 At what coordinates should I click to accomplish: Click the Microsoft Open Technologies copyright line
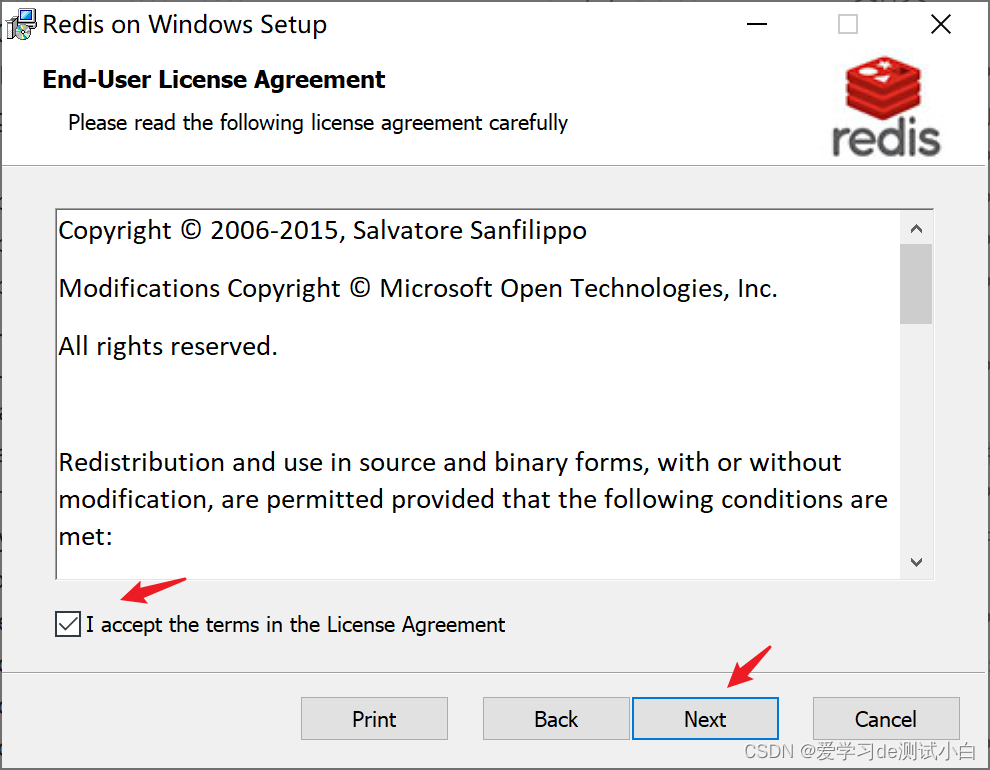point(418,288)
